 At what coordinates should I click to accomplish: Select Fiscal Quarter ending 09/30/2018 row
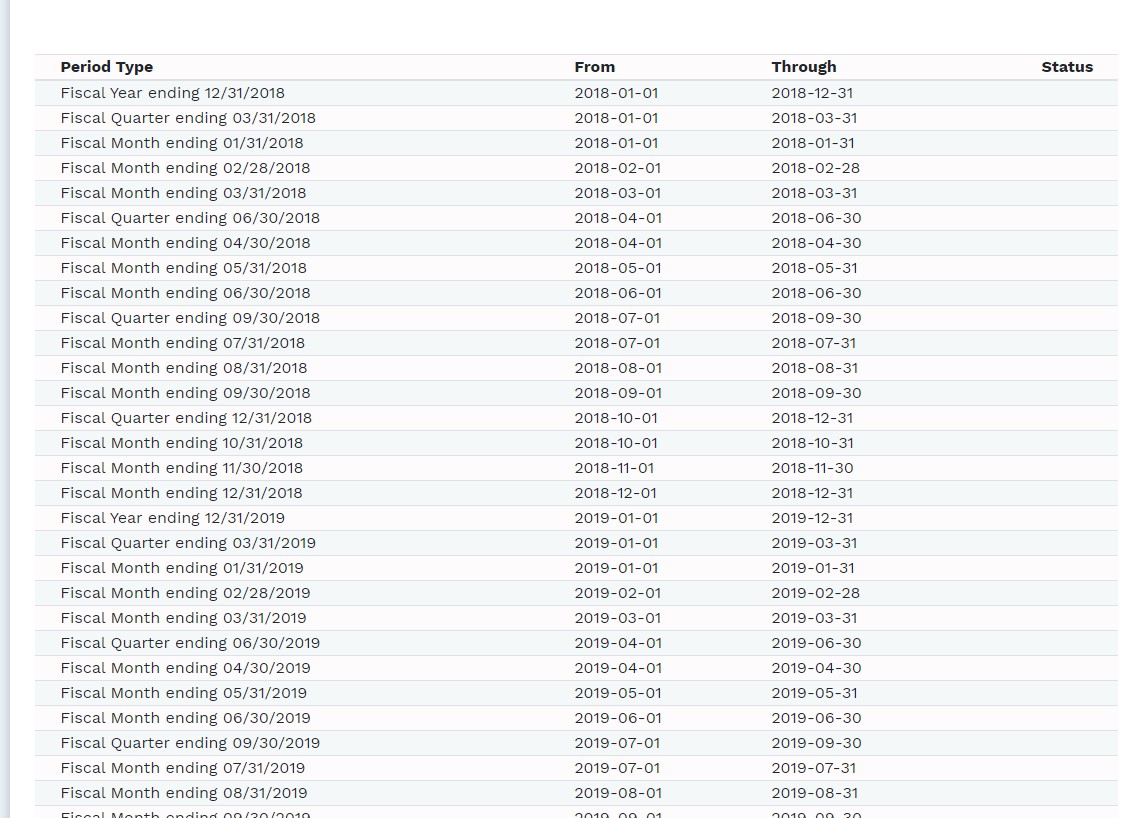coord(190,318)
